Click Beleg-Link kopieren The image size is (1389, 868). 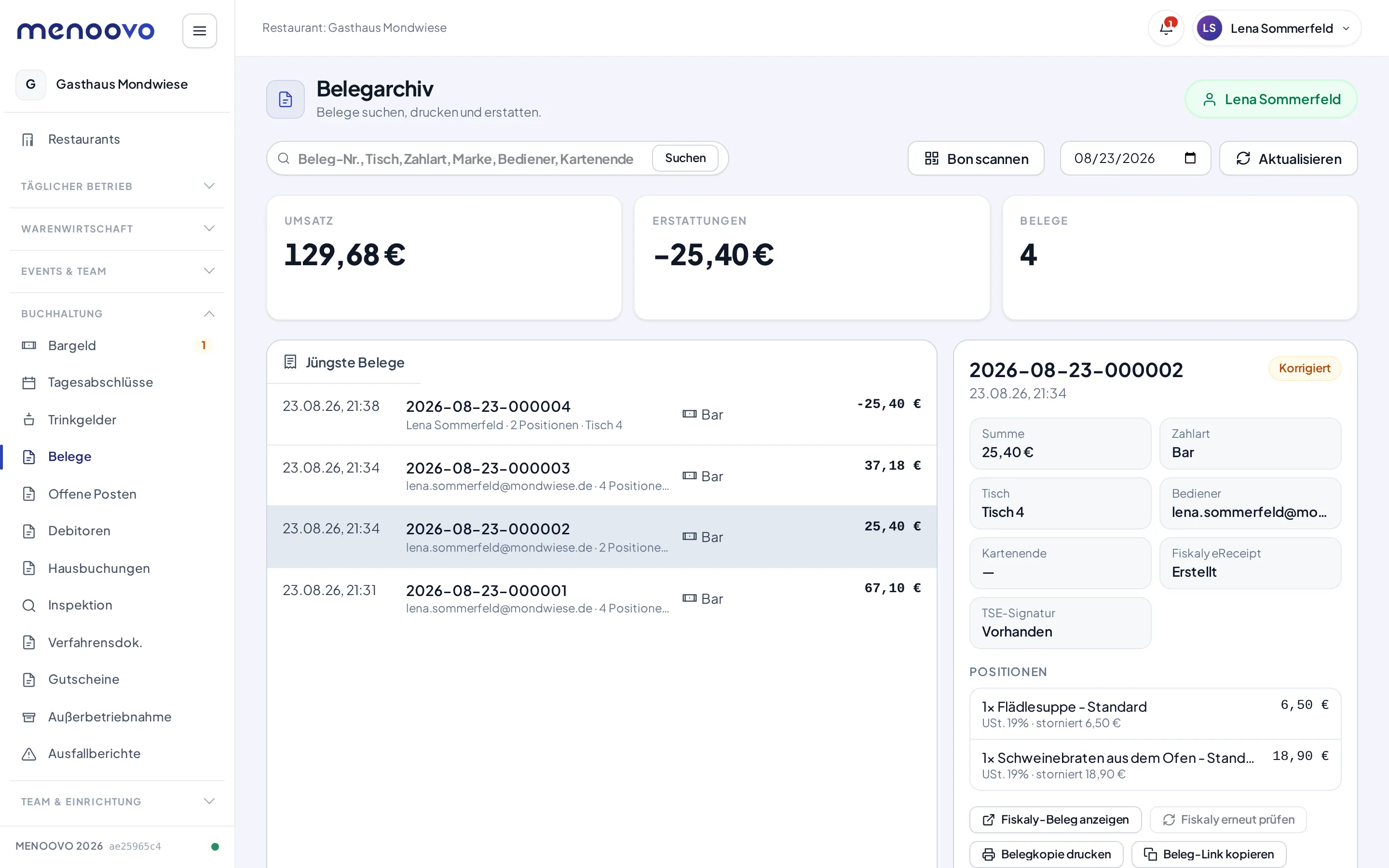click(x=1208, y=854)
